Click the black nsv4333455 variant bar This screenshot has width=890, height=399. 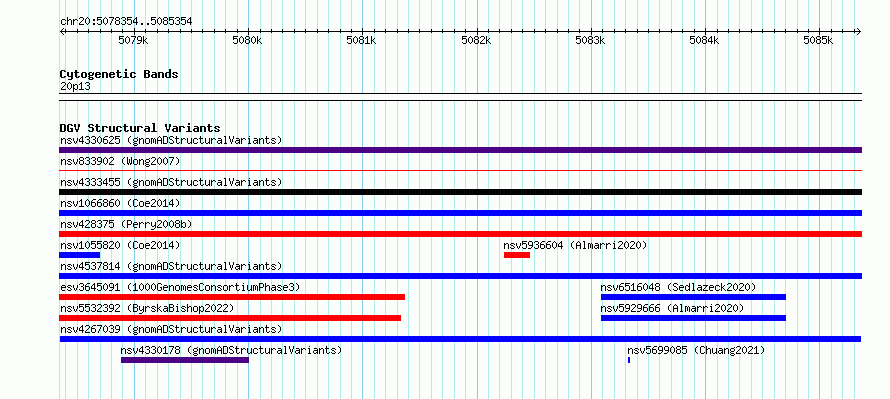pyautogui.click(x=460, y=192)
